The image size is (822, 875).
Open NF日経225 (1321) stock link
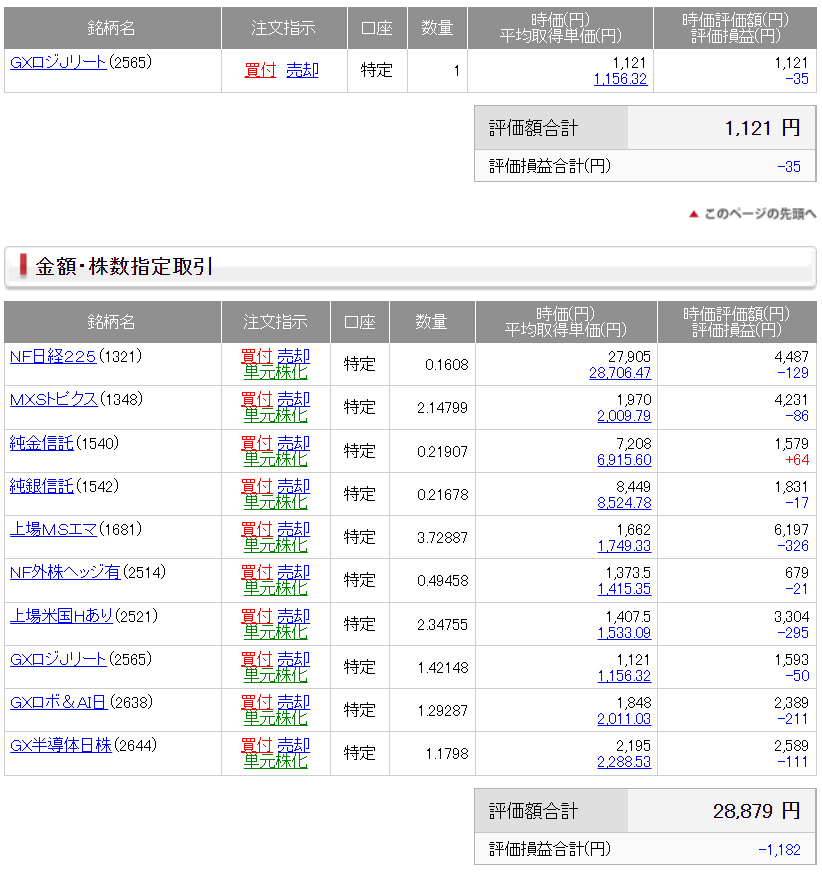tap(53, 356)
